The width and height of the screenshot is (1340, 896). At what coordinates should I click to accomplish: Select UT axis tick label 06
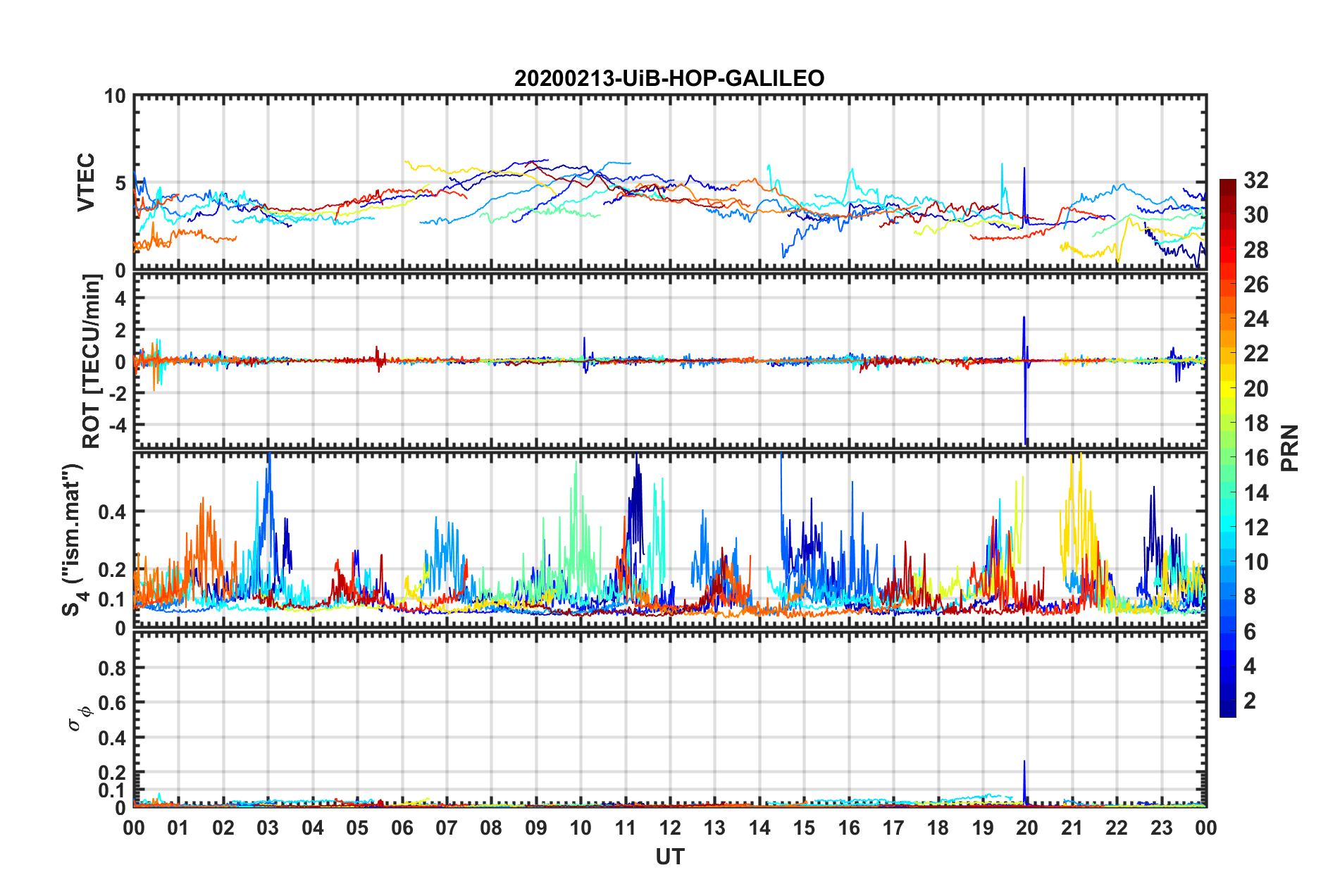[x=402, y=828]
